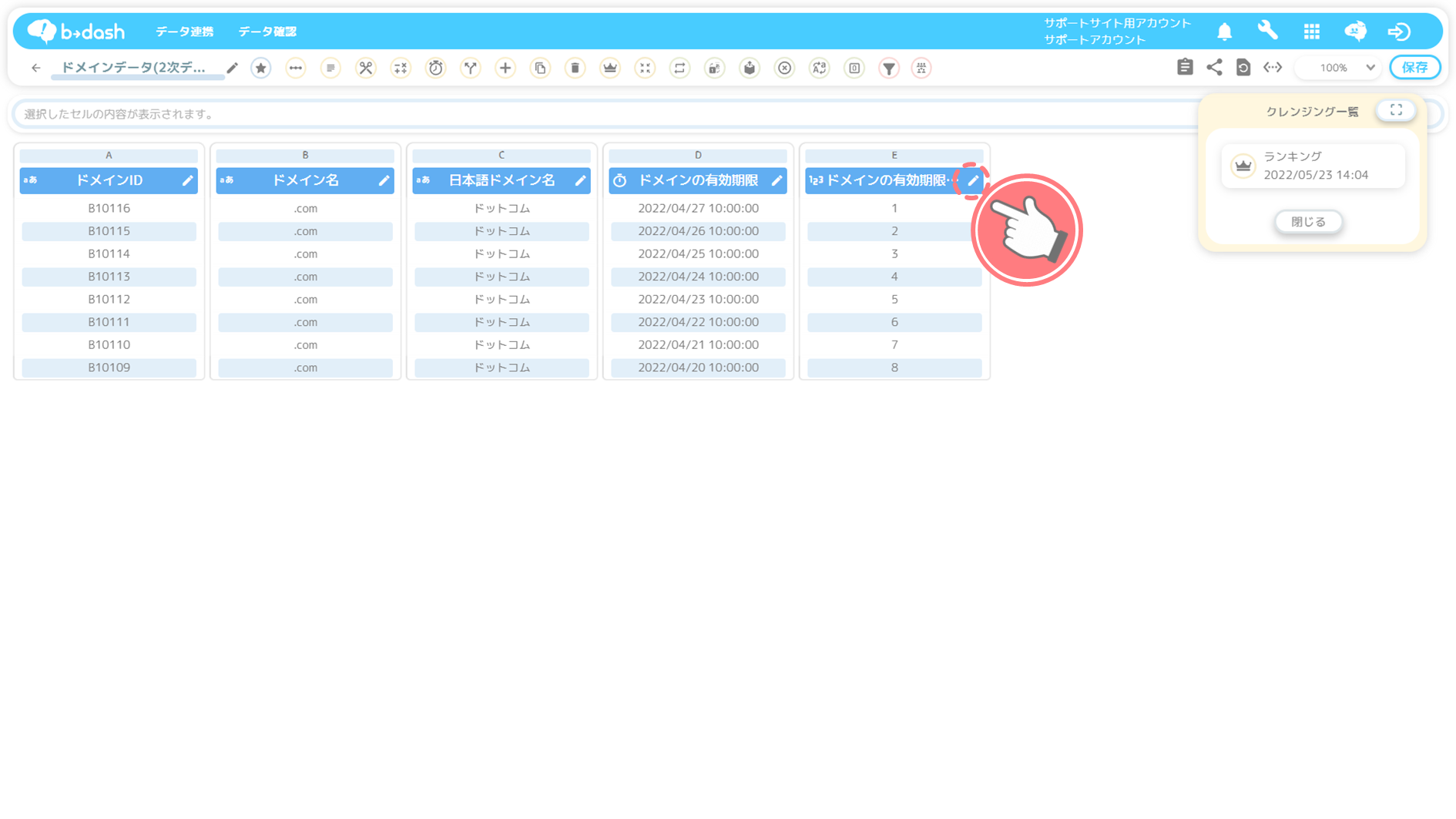Select cell 2022/04/22 10:00:00
1456x819 pixels.
698,322
